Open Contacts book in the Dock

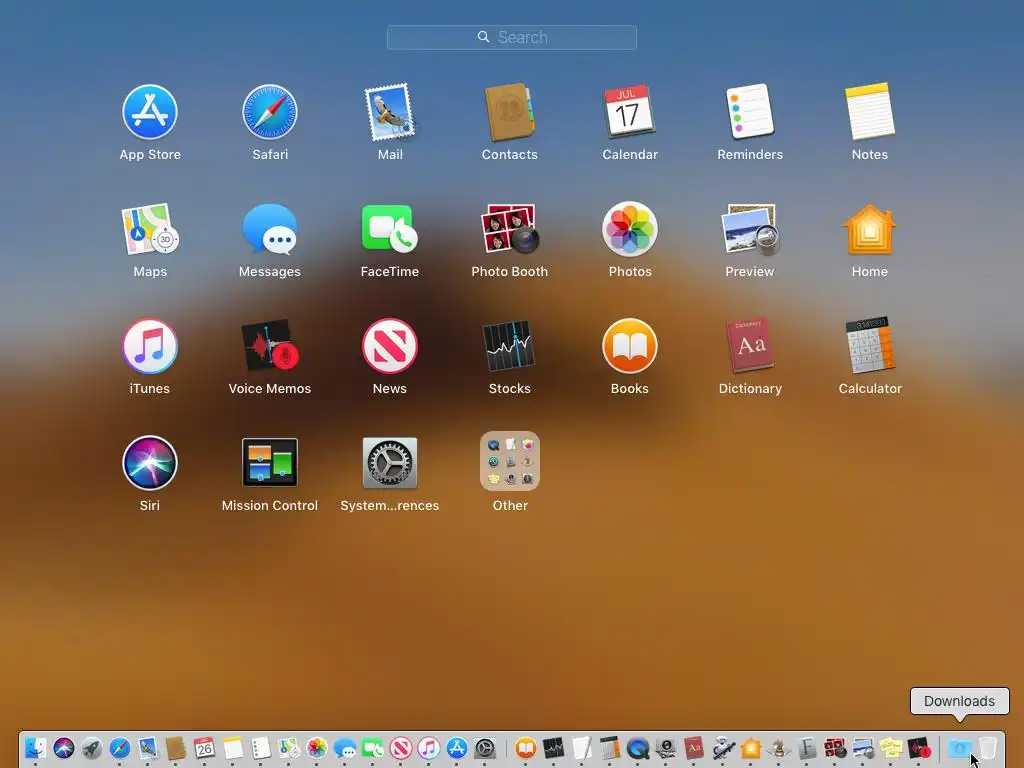(x=176, y=748)
